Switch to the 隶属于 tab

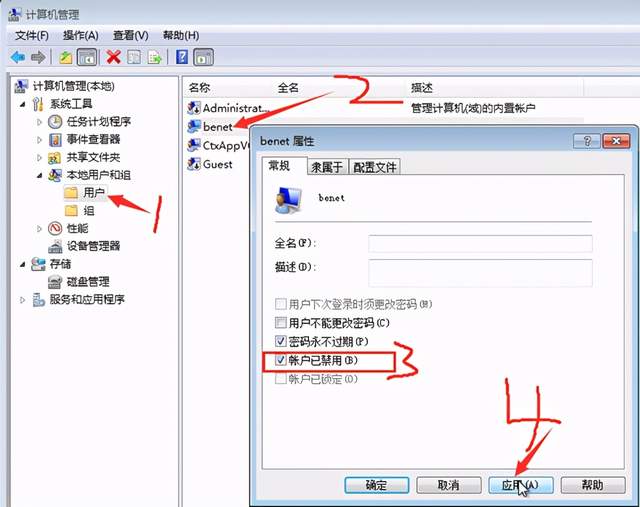[x=327, y=167]
